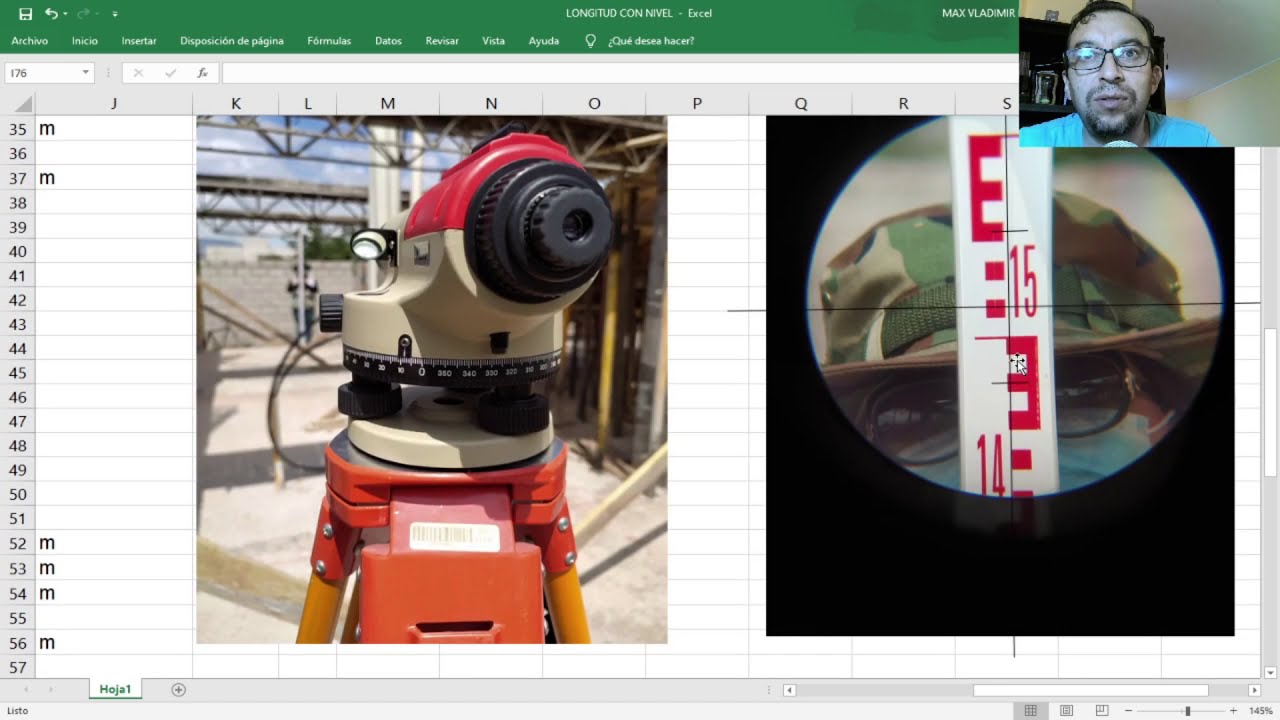Open the Archivo menu
This screenshot has width=1280, height=720.
pos(30,41)
